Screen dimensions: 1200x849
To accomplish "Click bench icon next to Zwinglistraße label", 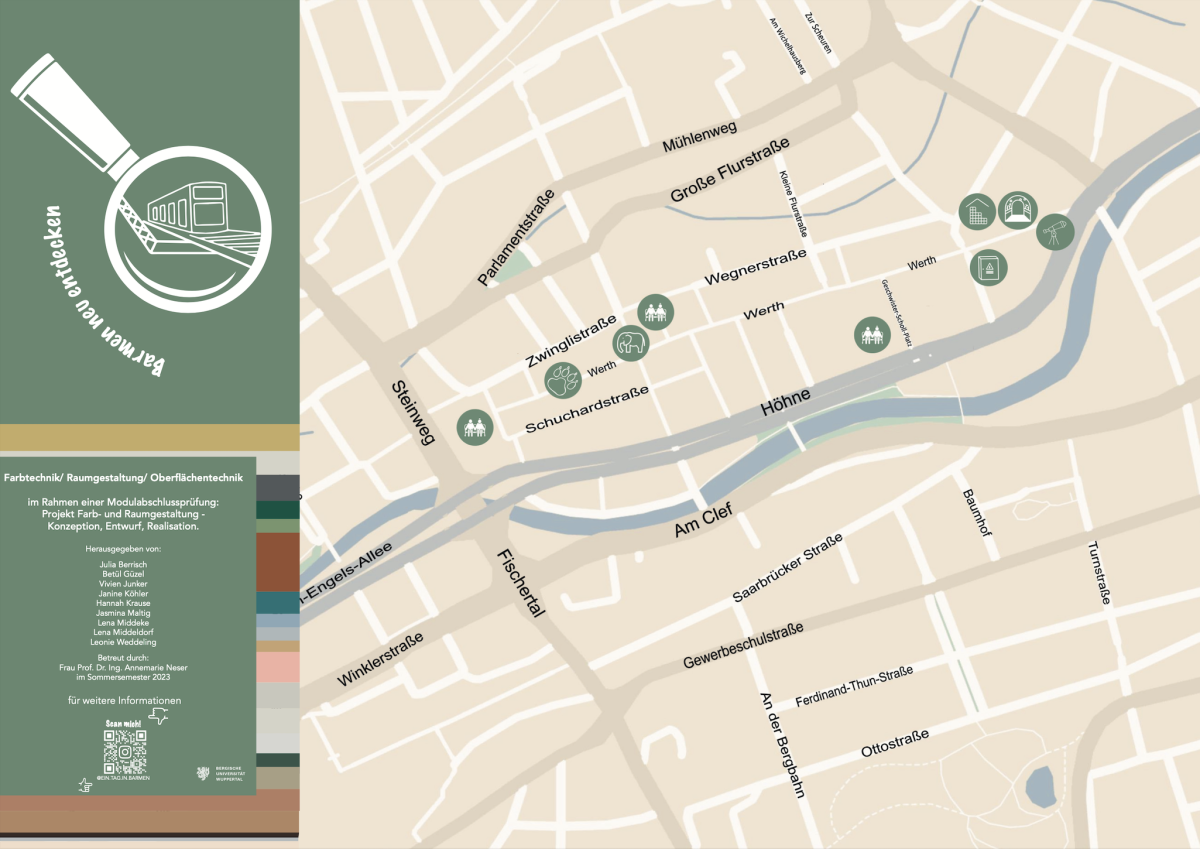I will [655, 312].
